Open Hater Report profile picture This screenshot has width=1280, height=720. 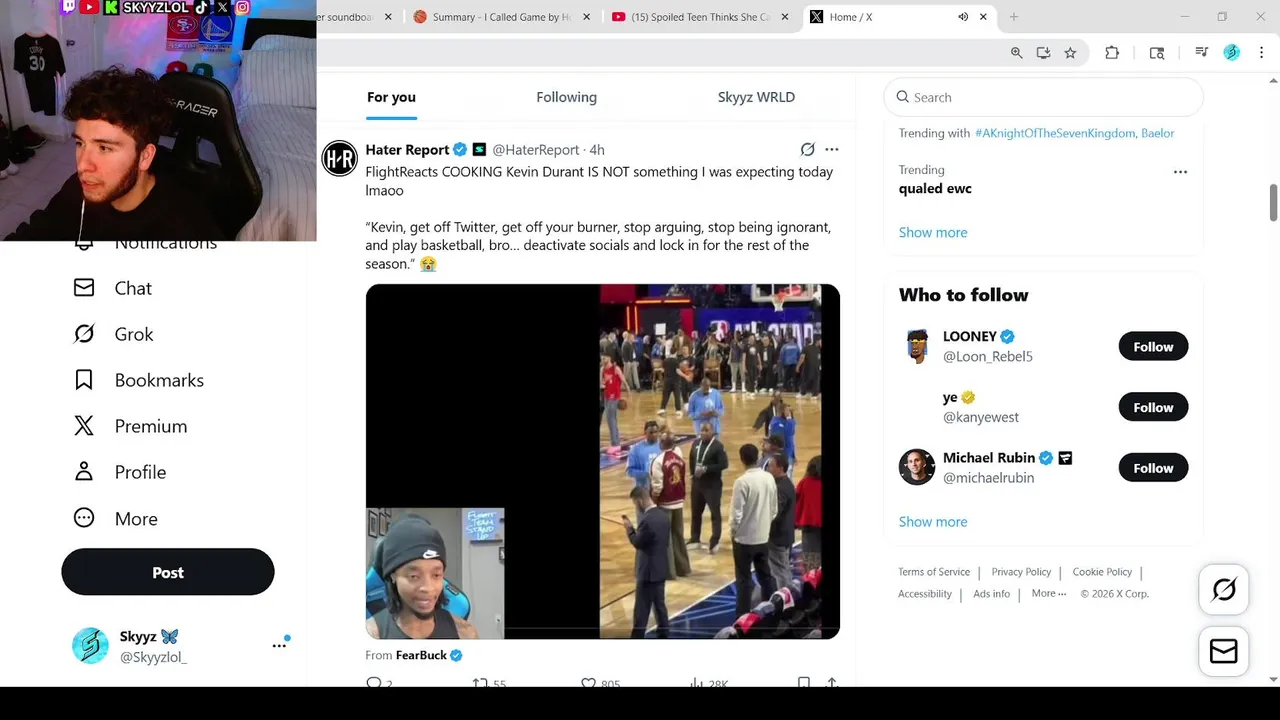(x=340, y=158)
